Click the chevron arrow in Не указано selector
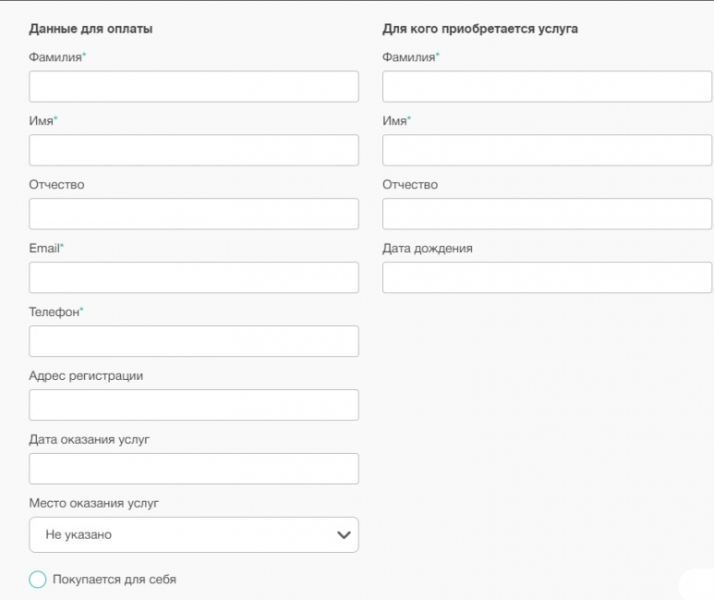 click(x=344, y=535)
